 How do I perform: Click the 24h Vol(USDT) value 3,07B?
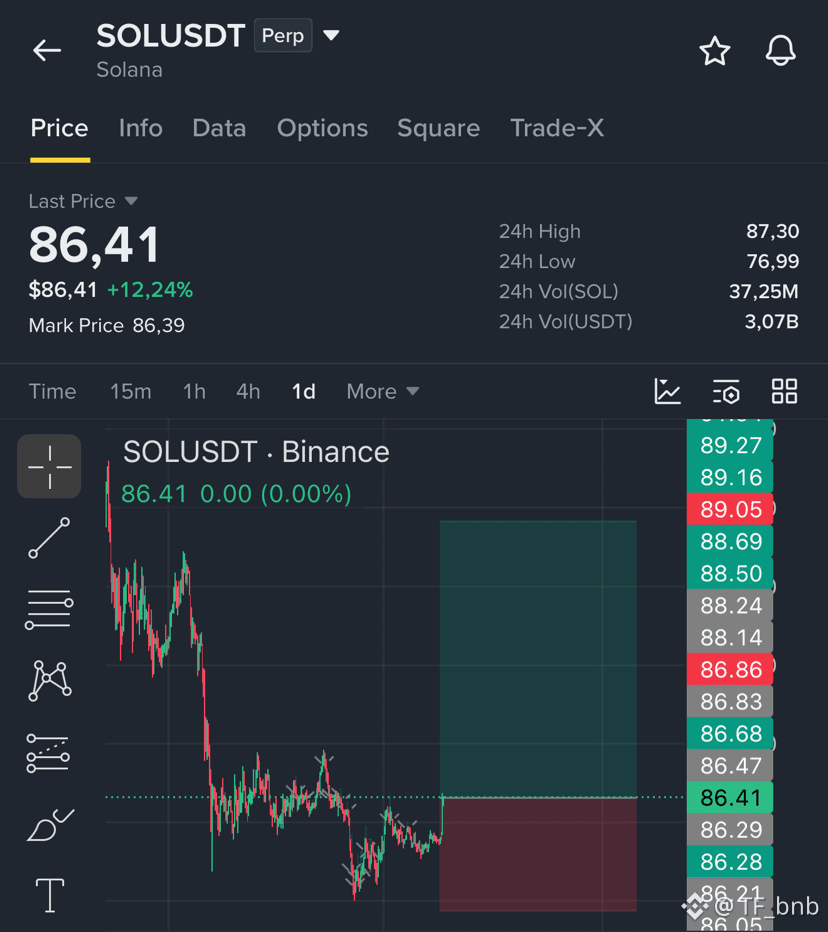[x=772, y=322]
